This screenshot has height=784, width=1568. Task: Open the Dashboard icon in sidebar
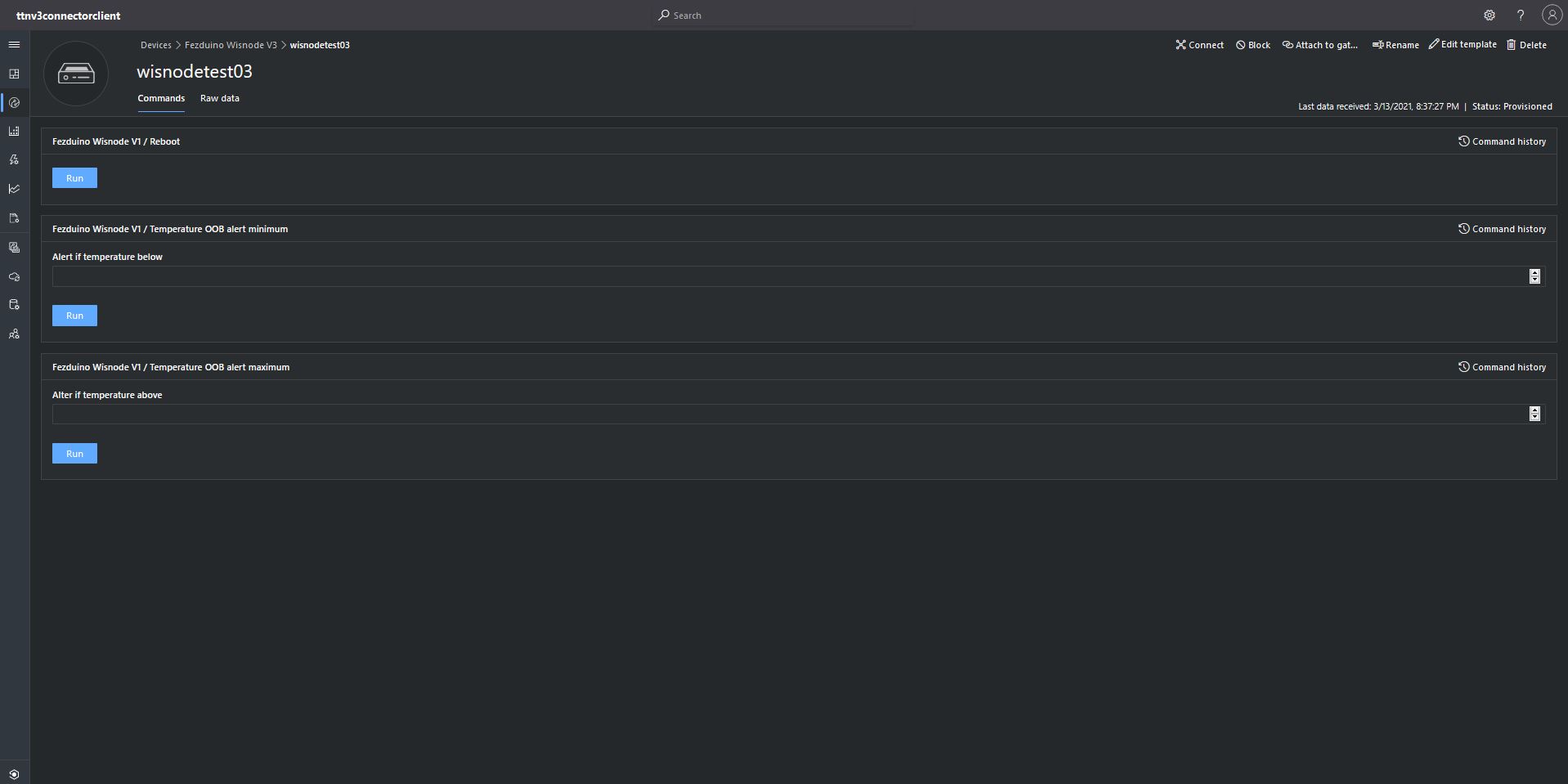pos(14,74)
